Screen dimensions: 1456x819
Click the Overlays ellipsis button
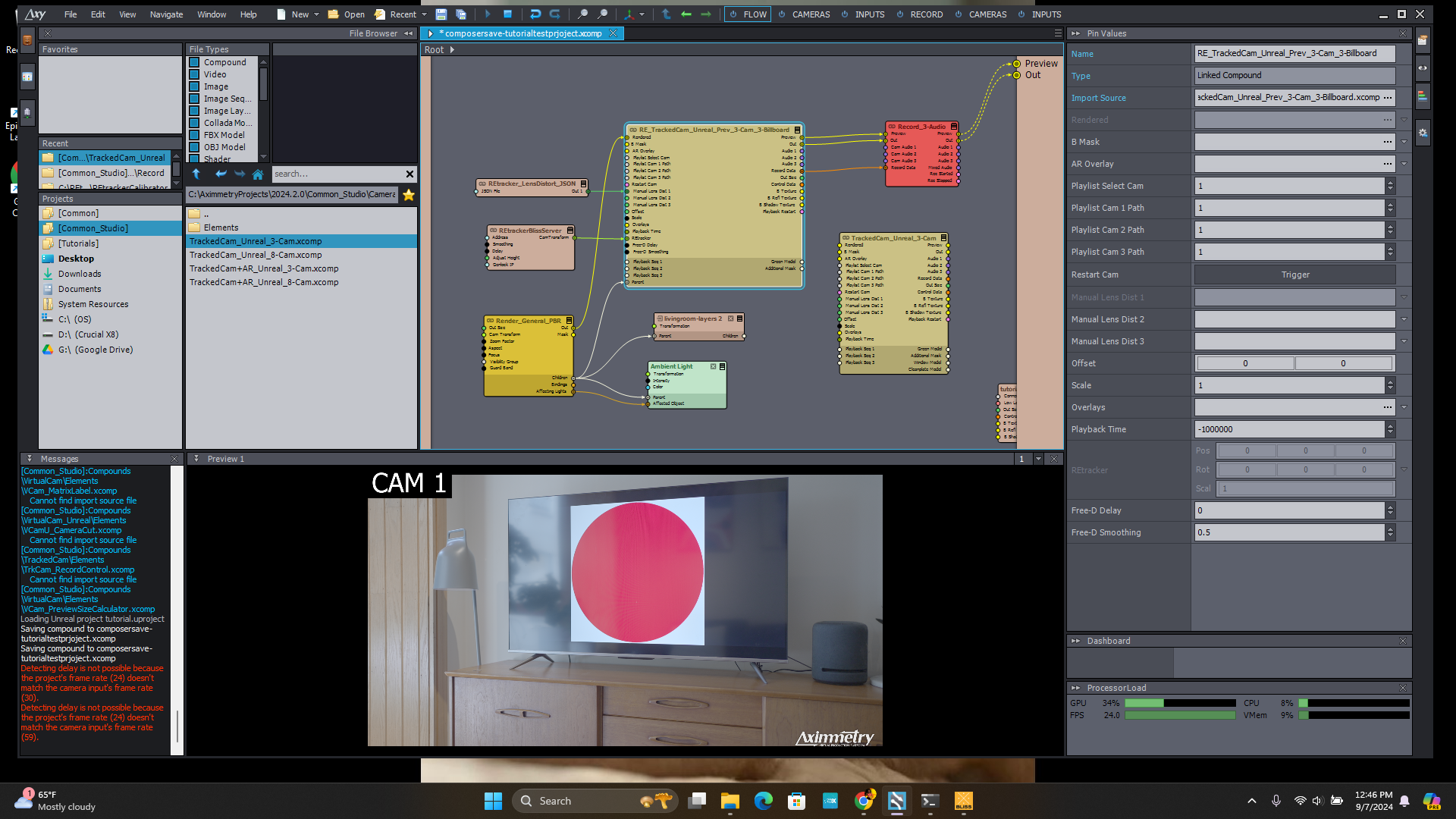pos(1386,407)
